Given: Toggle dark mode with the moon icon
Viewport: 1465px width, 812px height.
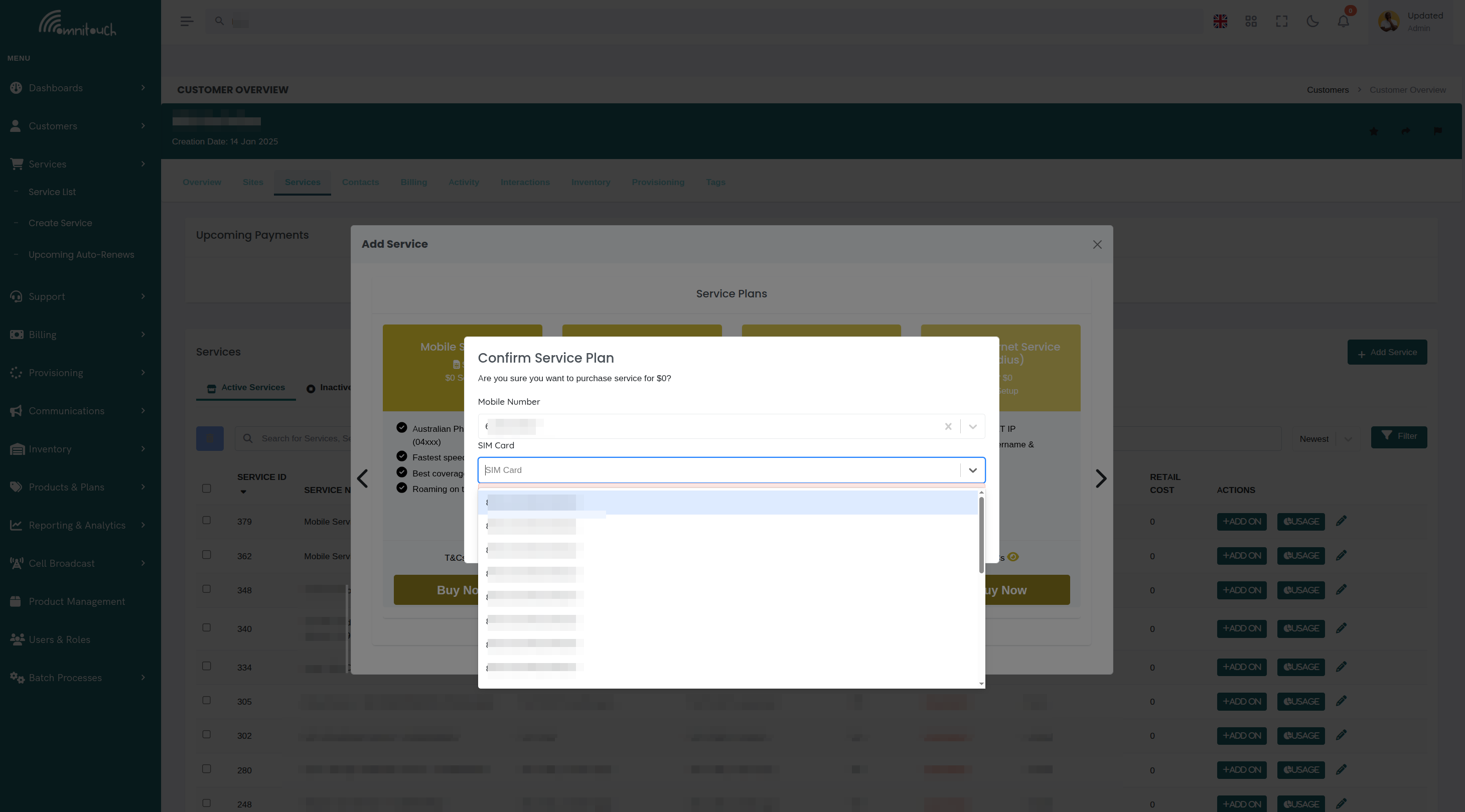Looking at the screenshot, I should coord(1312,21).
